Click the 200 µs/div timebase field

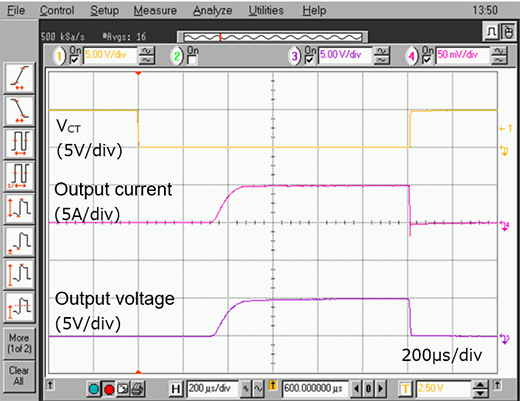(213, 389)
